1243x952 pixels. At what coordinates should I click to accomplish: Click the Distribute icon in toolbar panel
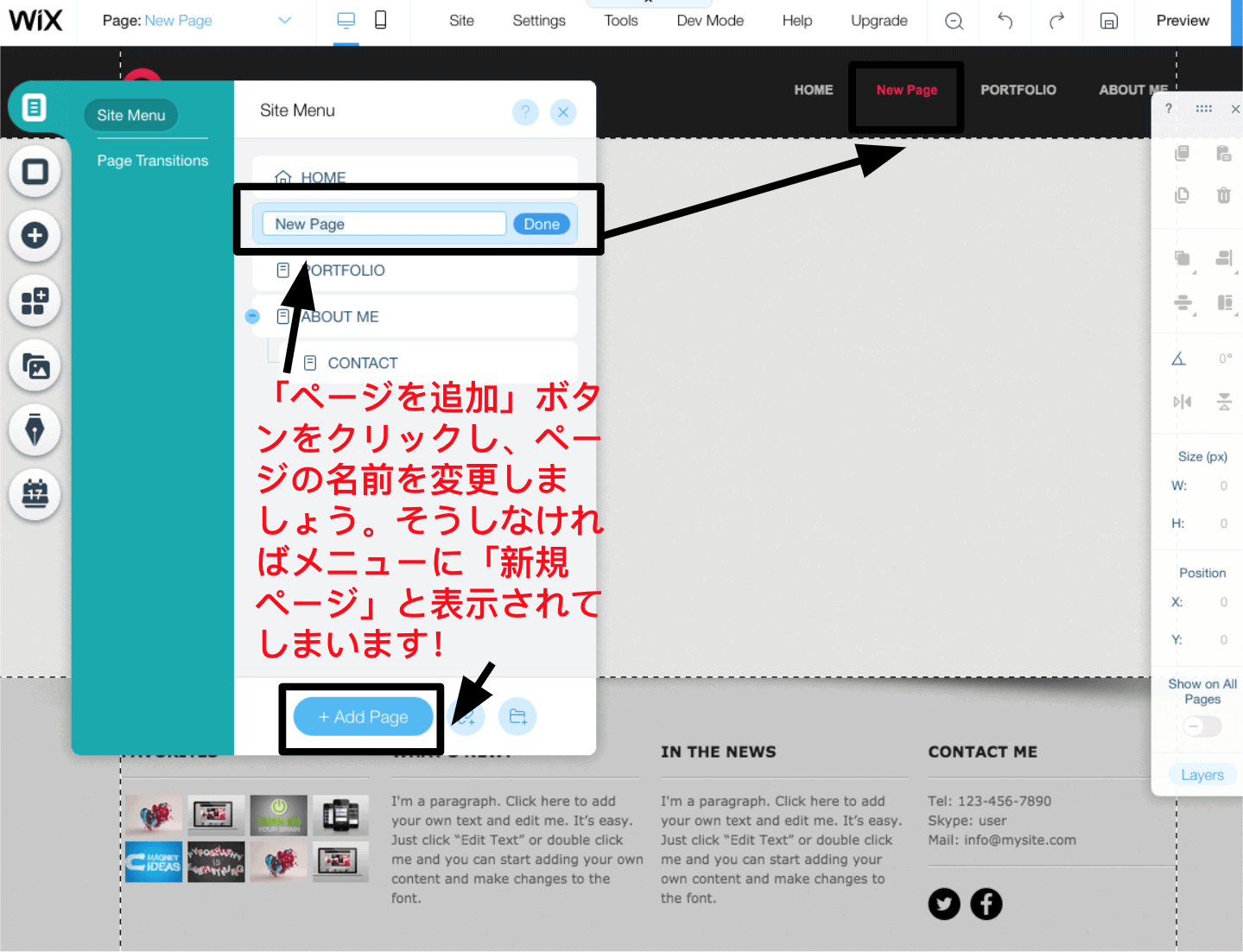coord(1183,303)
